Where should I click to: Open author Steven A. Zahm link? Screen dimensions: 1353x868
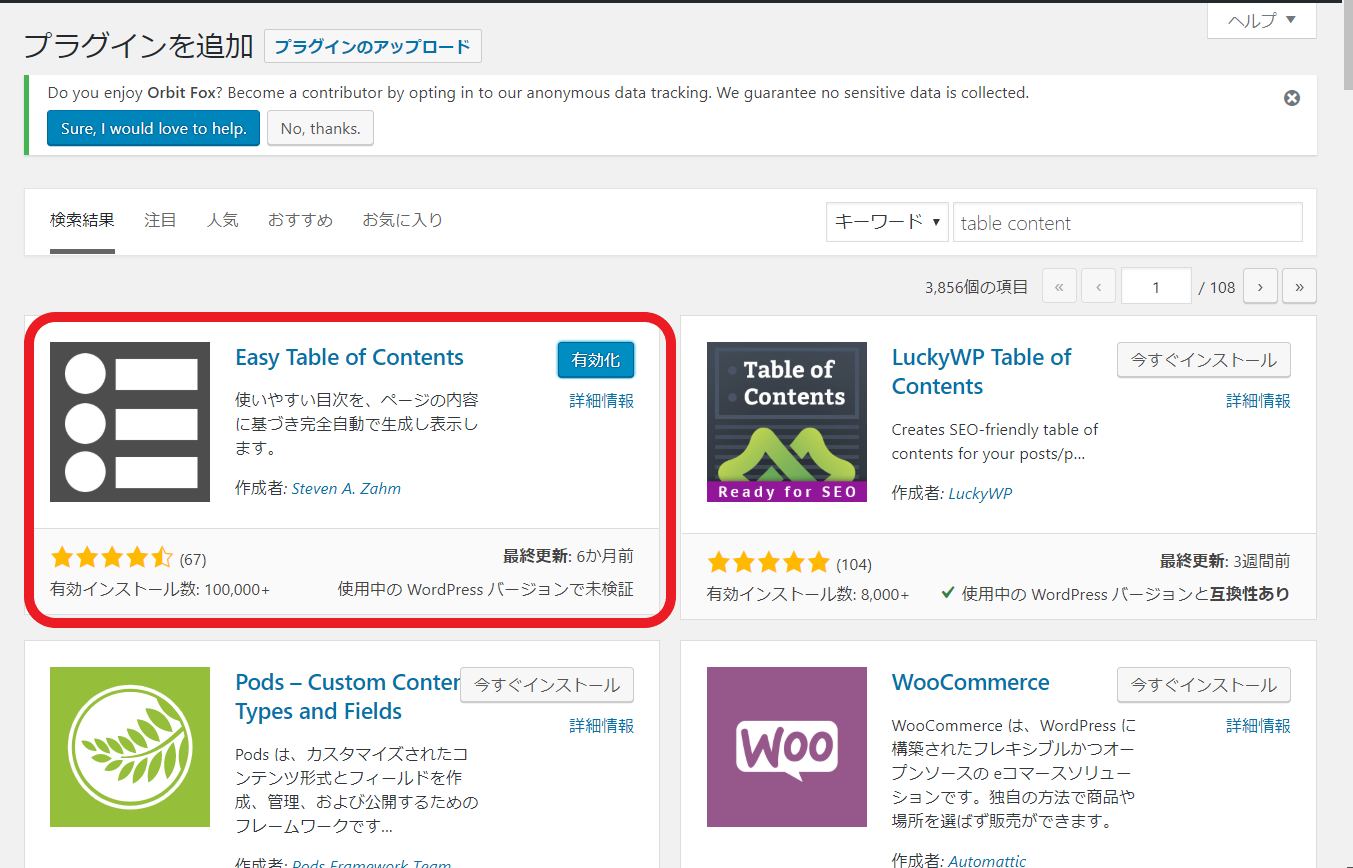(x=346, y=489)
